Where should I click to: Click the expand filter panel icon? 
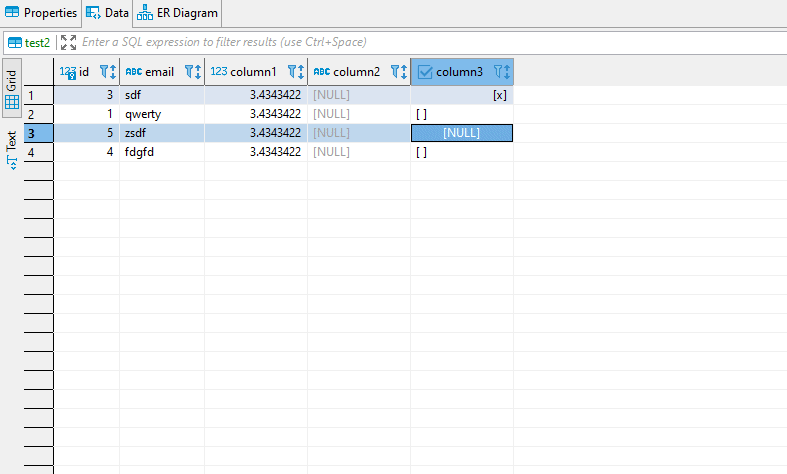coord(68,43)
